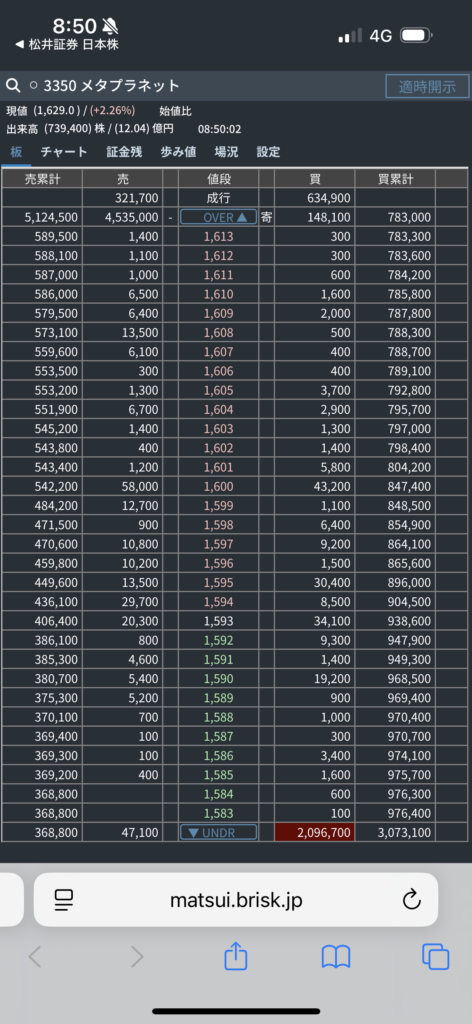Tap the matsui.brisk.jp address field
The width and height of the screenshot is (472, 1024).
pyautogui.click(x=236, y=900)
